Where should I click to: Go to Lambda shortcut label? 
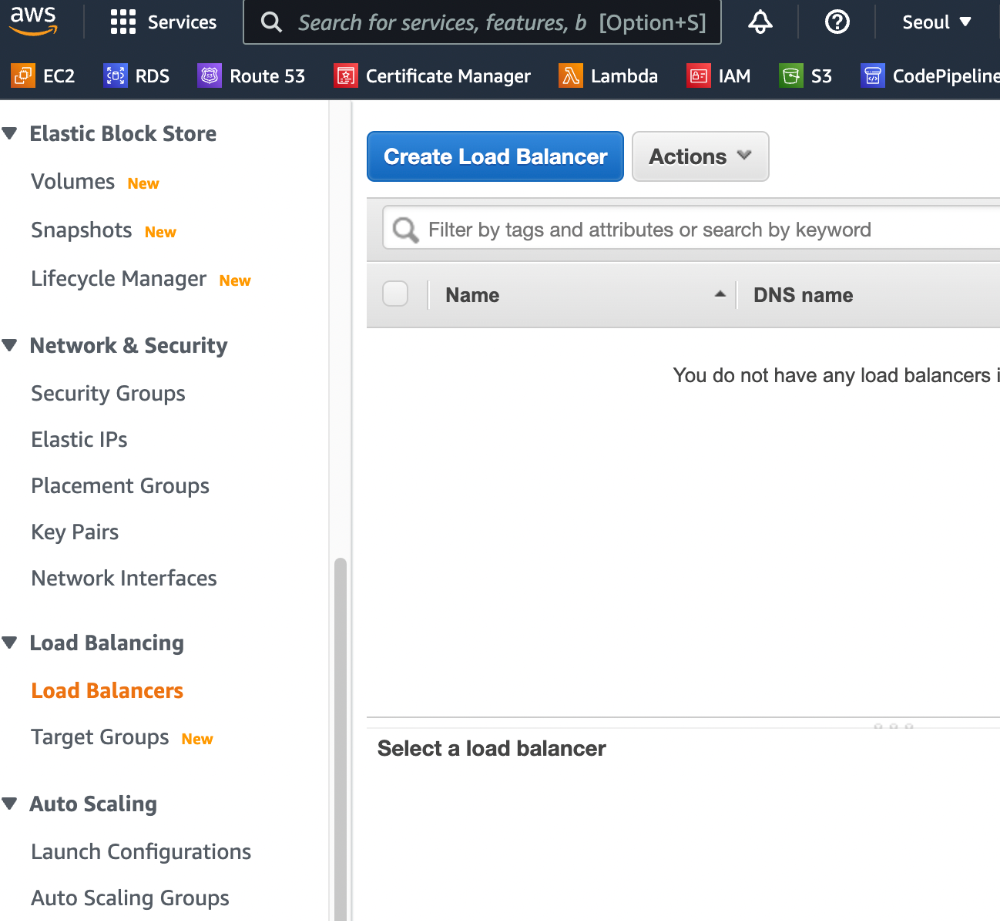click(x=624, y=76)
